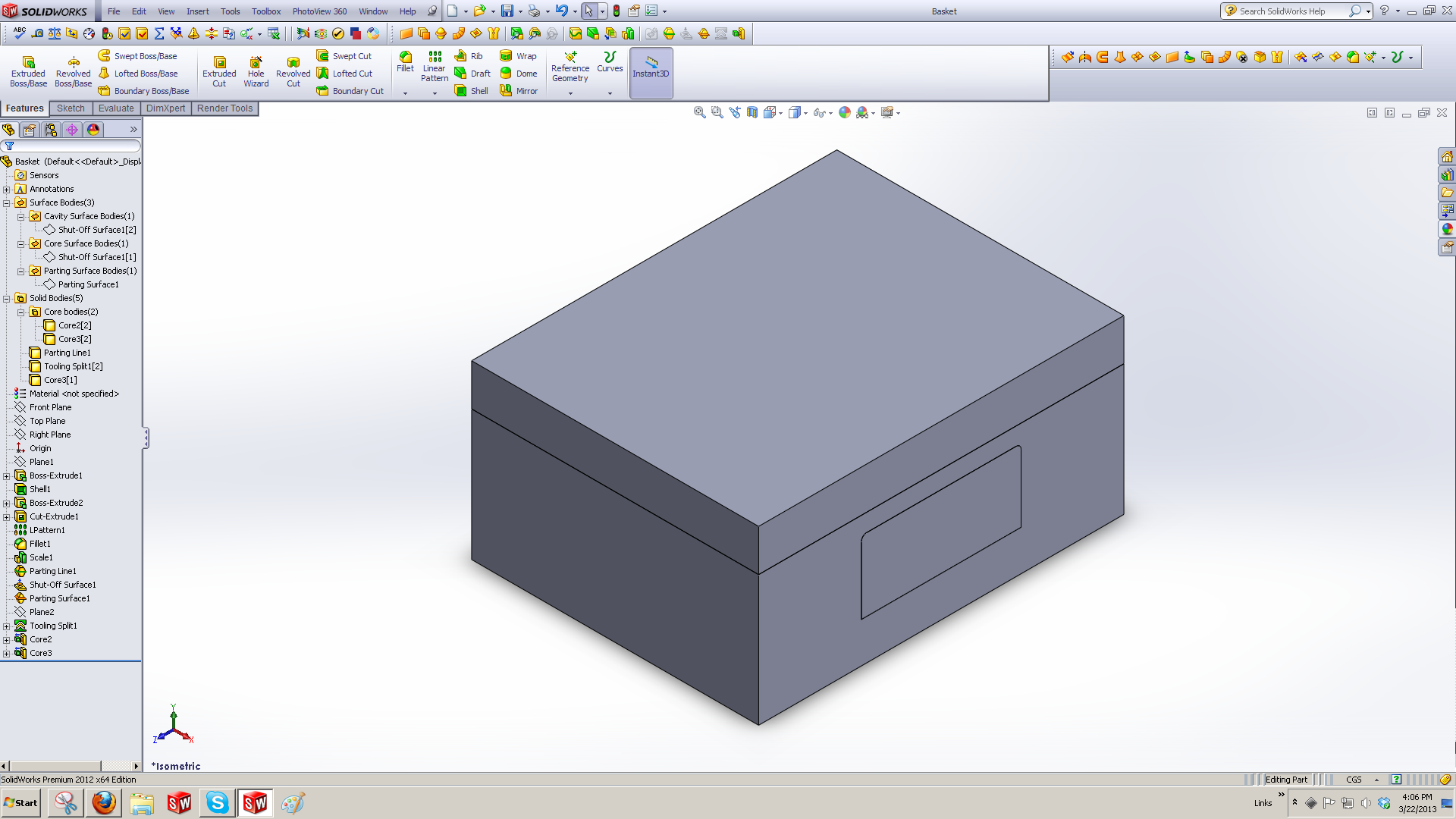Select the Mirror feature tool
Screen dimensions: 1456x819
pos(519,91)
